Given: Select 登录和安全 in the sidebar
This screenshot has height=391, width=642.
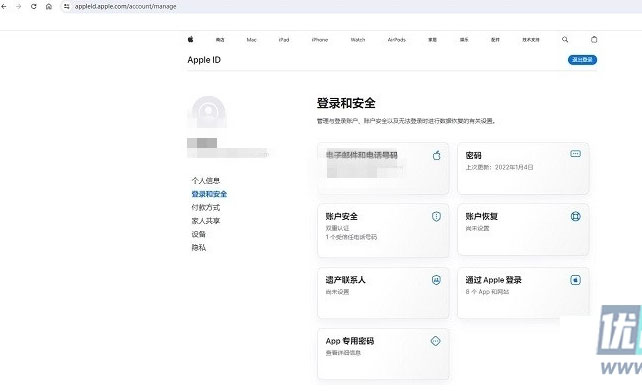Looking at the screenshot, I should click(x=209, y=194).
